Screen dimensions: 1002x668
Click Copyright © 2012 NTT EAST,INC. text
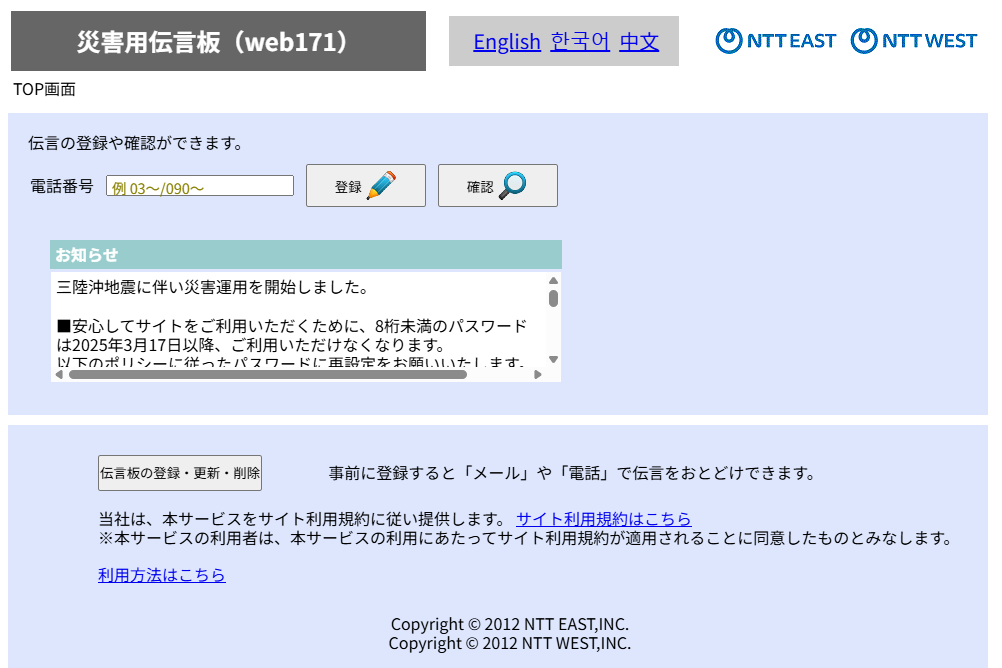510,624
